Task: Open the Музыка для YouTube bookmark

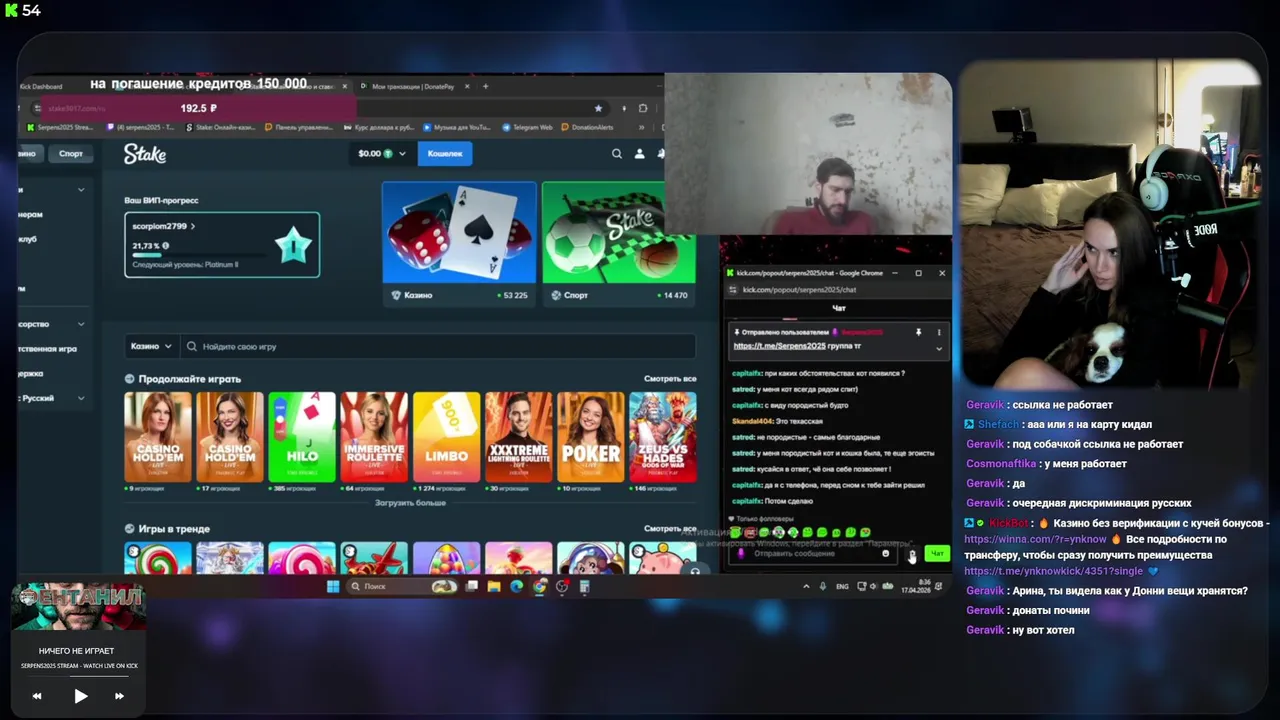Action: [x=457, y=127]
